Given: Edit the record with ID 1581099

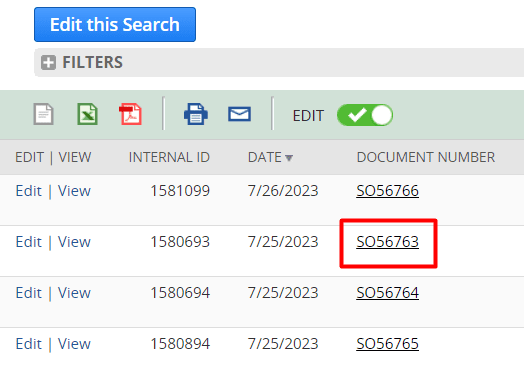Looking at the screenshot, I should 29,191.
